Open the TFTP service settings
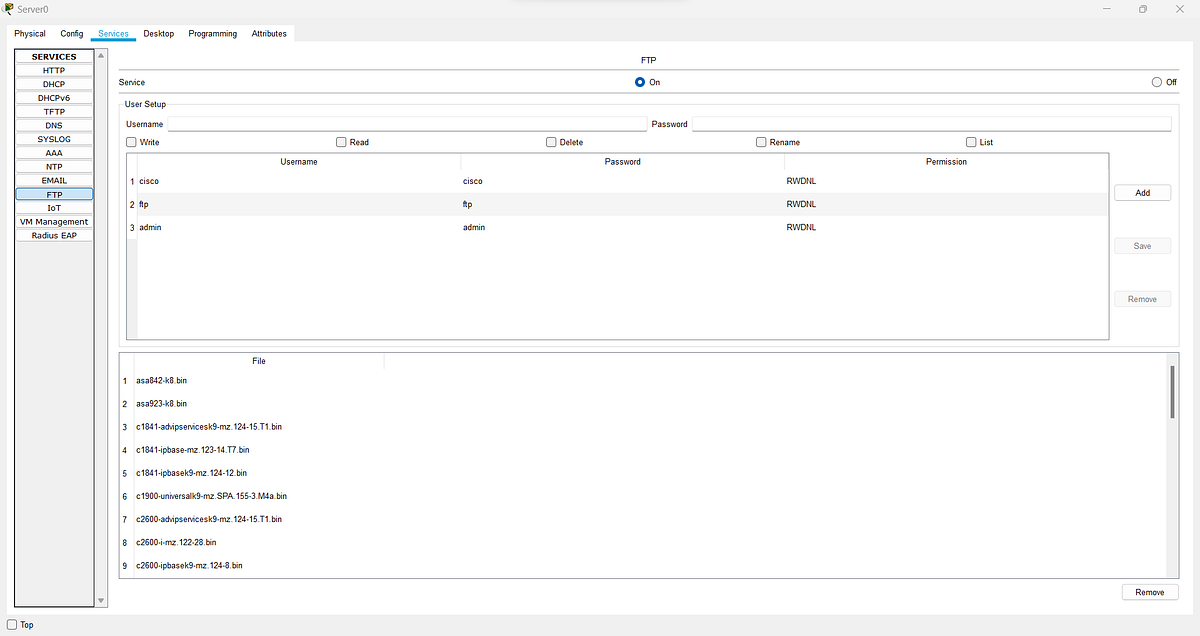The height and width of the screenshot is (636, 1200). (53, 111)
